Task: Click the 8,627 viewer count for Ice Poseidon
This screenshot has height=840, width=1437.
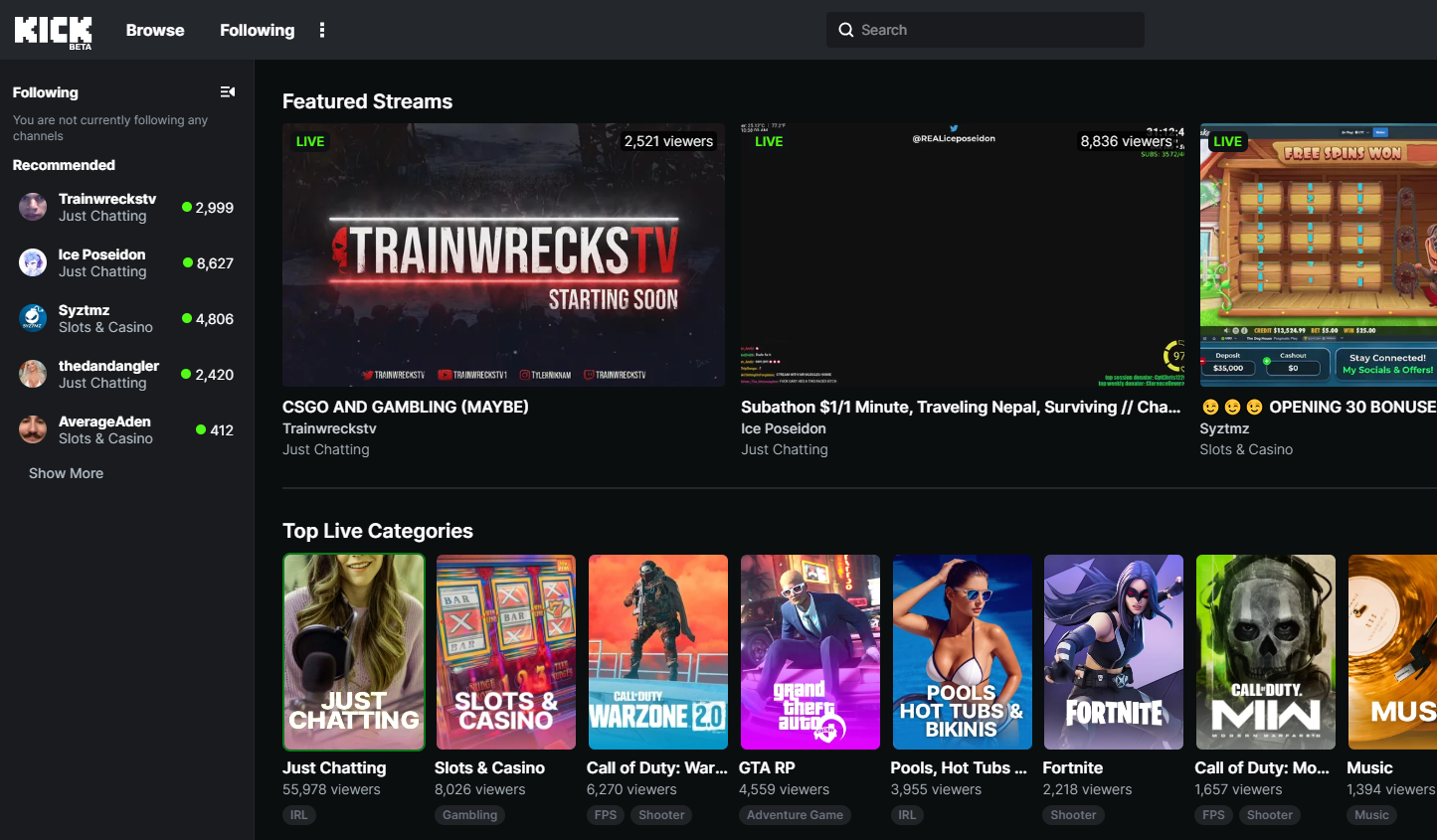Action: tap(215, 263)
